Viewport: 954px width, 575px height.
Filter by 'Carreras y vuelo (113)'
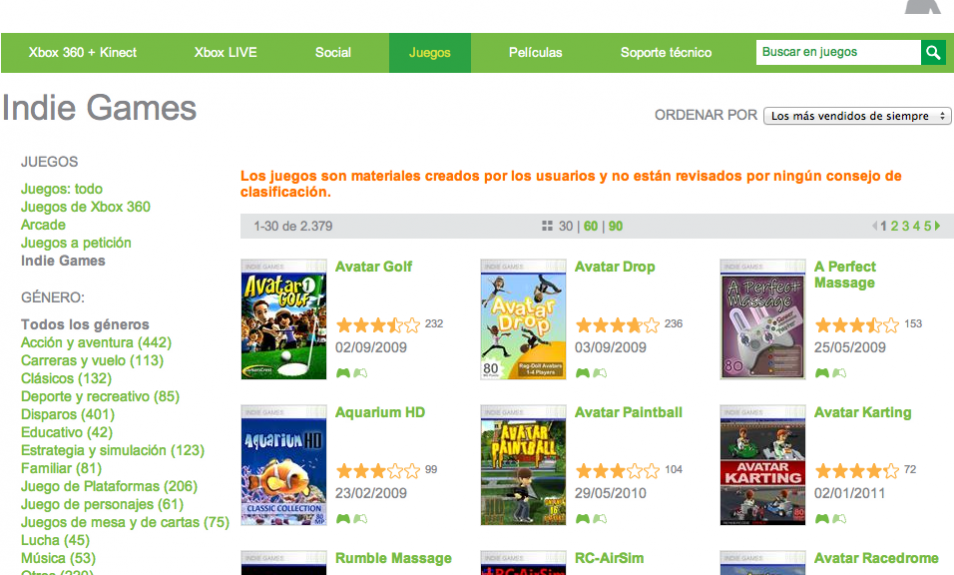point(92,360)
